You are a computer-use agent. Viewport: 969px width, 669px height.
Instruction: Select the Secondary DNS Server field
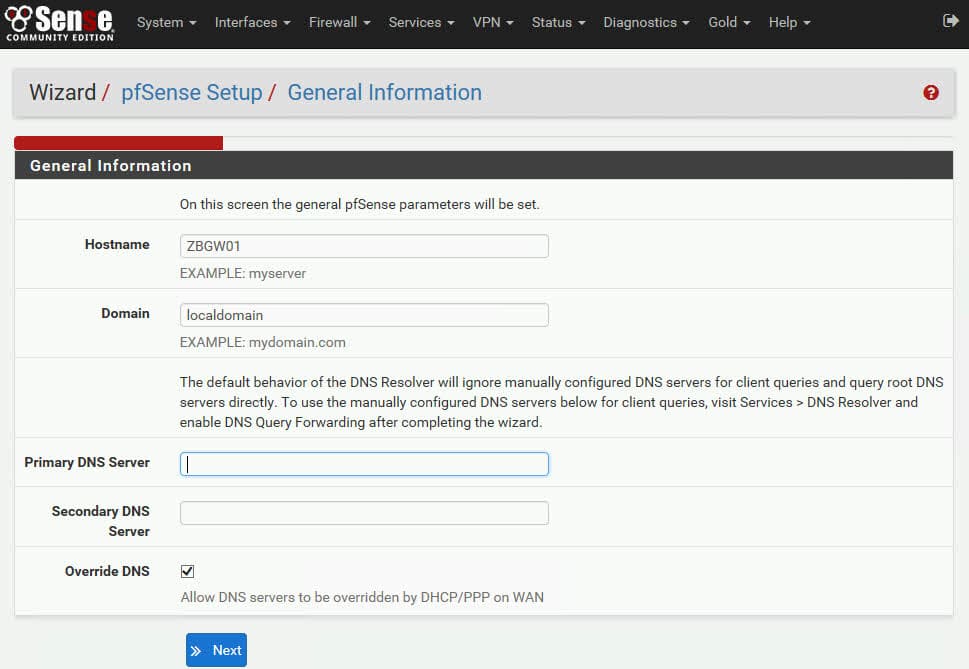pyautogui.click(x=364, y=513)
